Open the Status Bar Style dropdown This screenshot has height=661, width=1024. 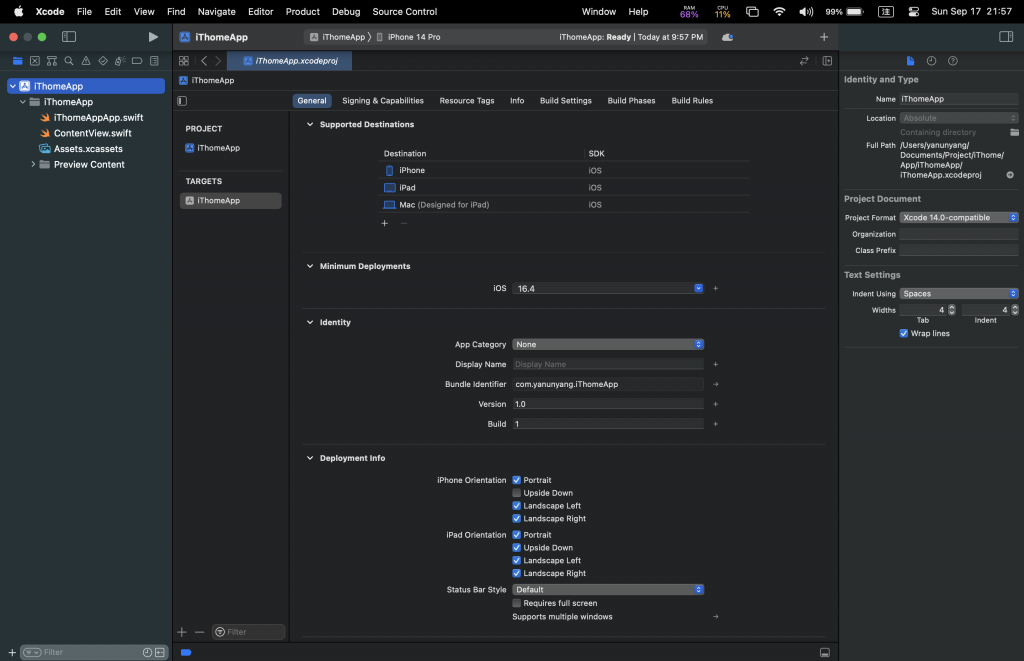[x=608, y=589]
